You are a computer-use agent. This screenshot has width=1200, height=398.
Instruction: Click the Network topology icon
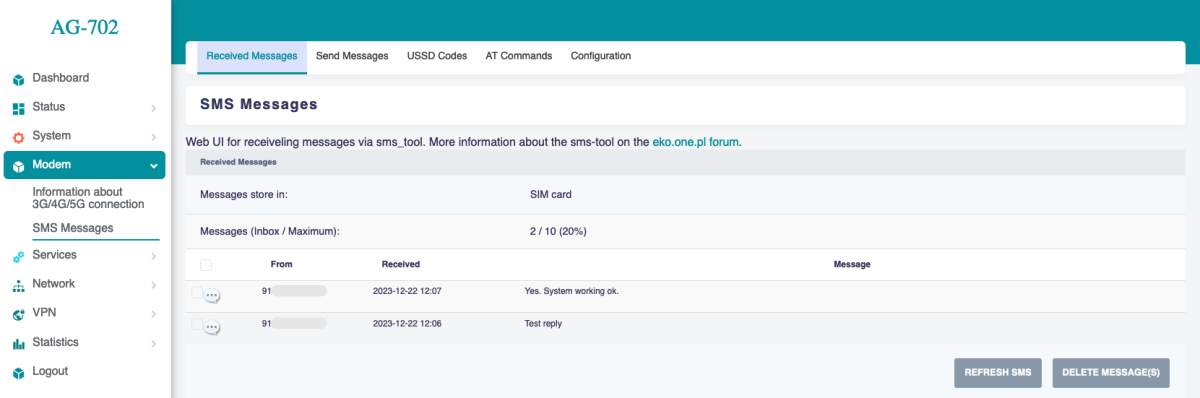pyautogui.click(x=18, y=285)
